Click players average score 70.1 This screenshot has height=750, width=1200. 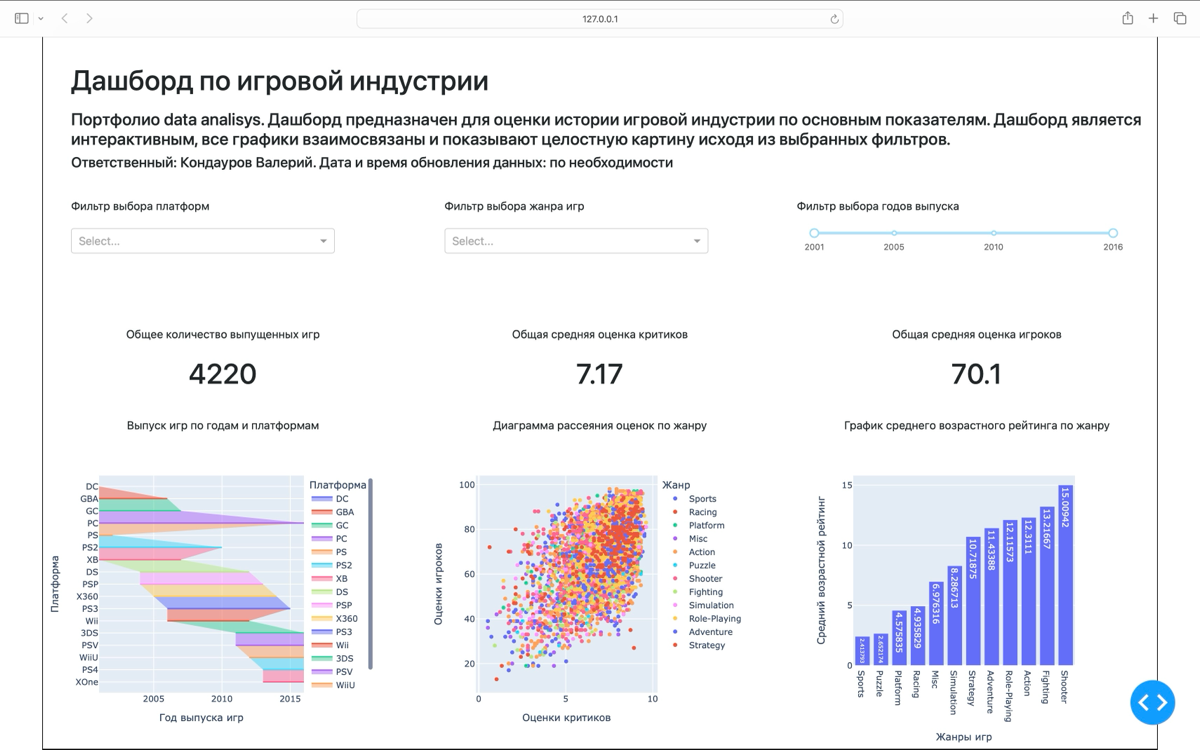(x=977, y=374)
